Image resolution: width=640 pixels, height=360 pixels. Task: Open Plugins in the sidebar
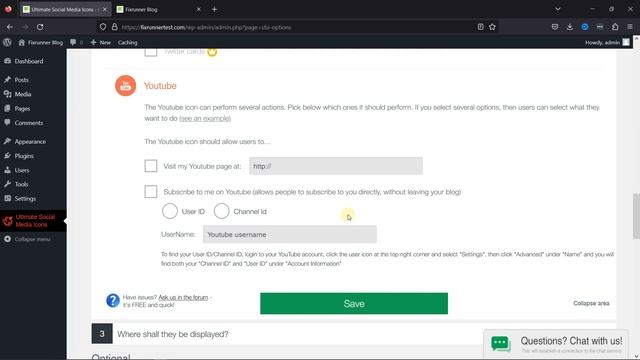24,156
